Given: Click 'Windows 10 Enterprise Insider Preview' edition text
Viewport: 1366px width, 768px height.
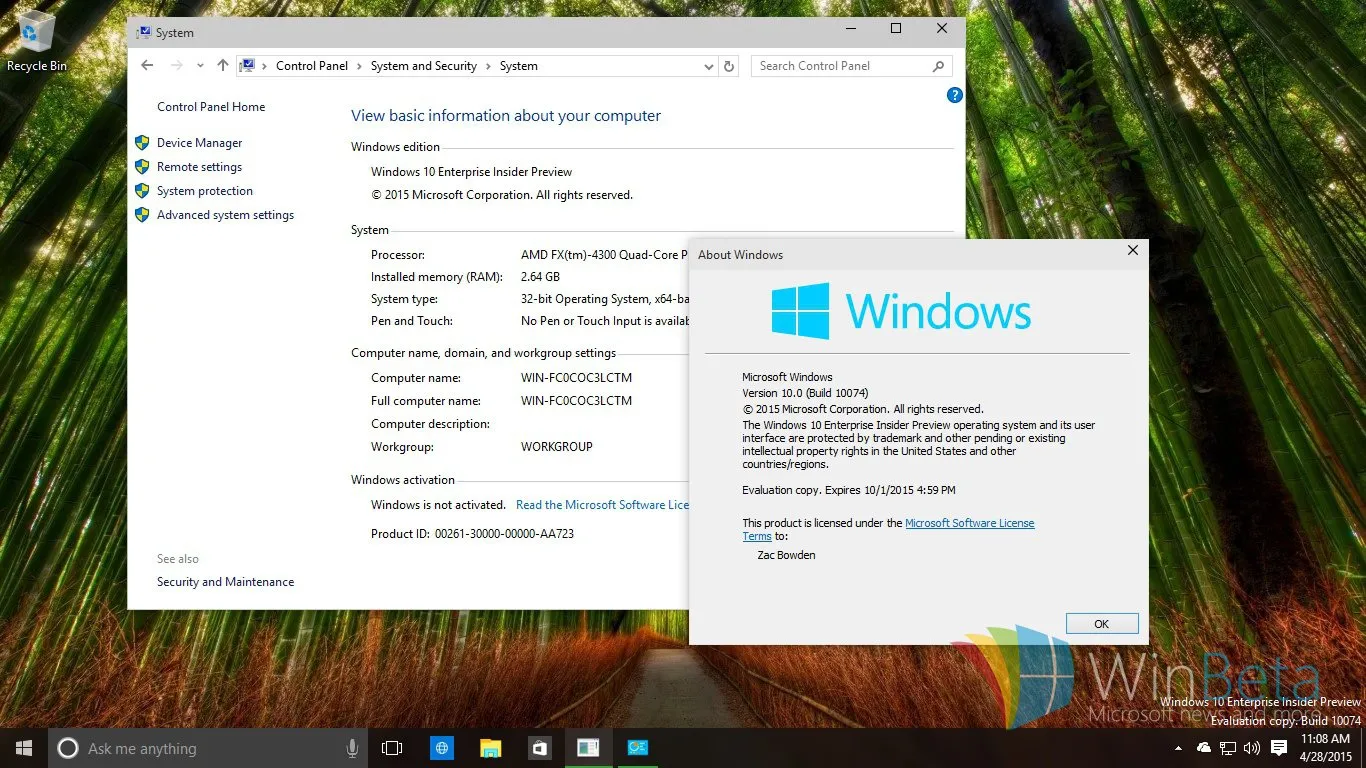Looking at the screenshot, I should point(471,172).
